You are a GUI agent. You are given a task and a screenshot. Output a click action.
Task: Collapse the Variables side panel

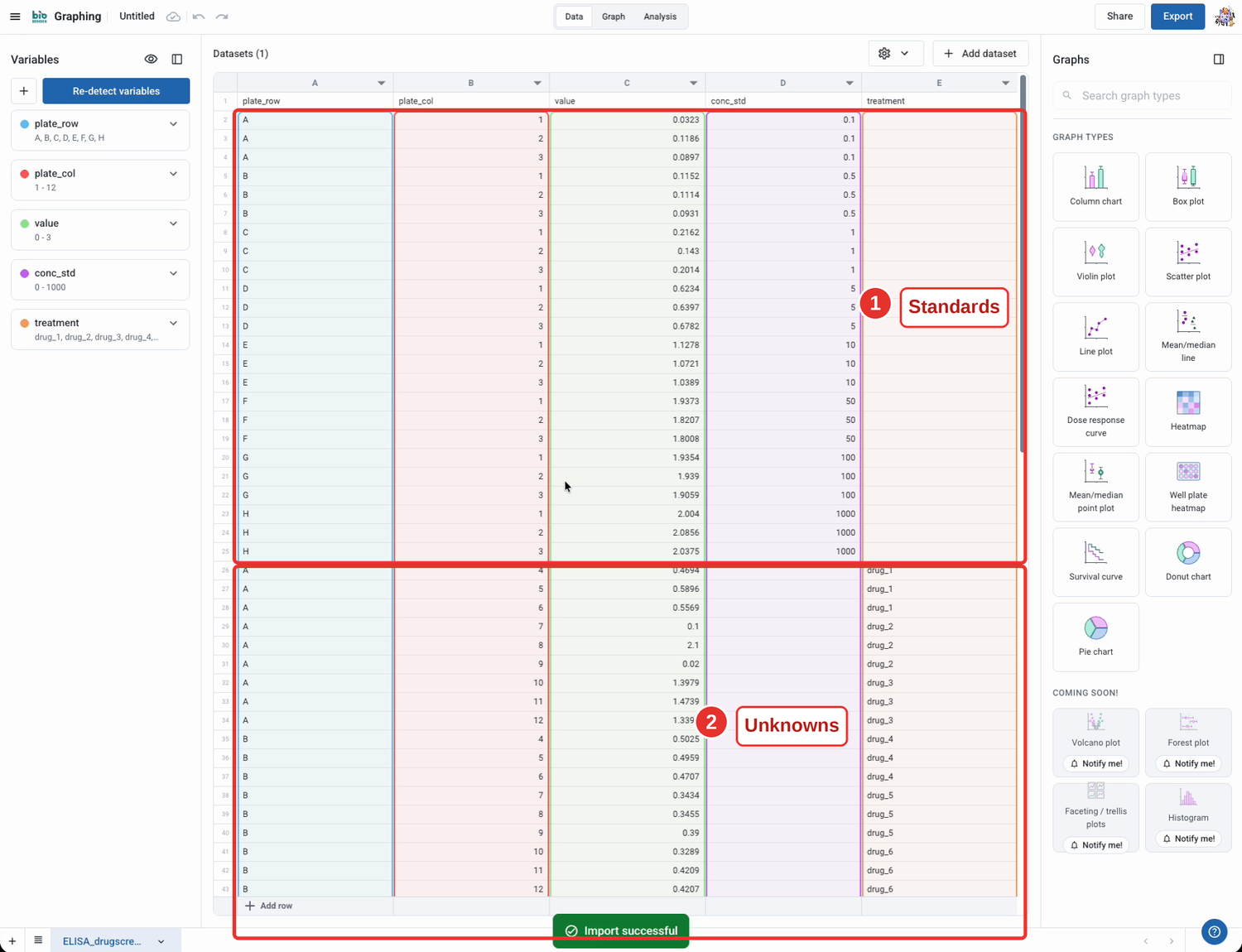(177, 60)
